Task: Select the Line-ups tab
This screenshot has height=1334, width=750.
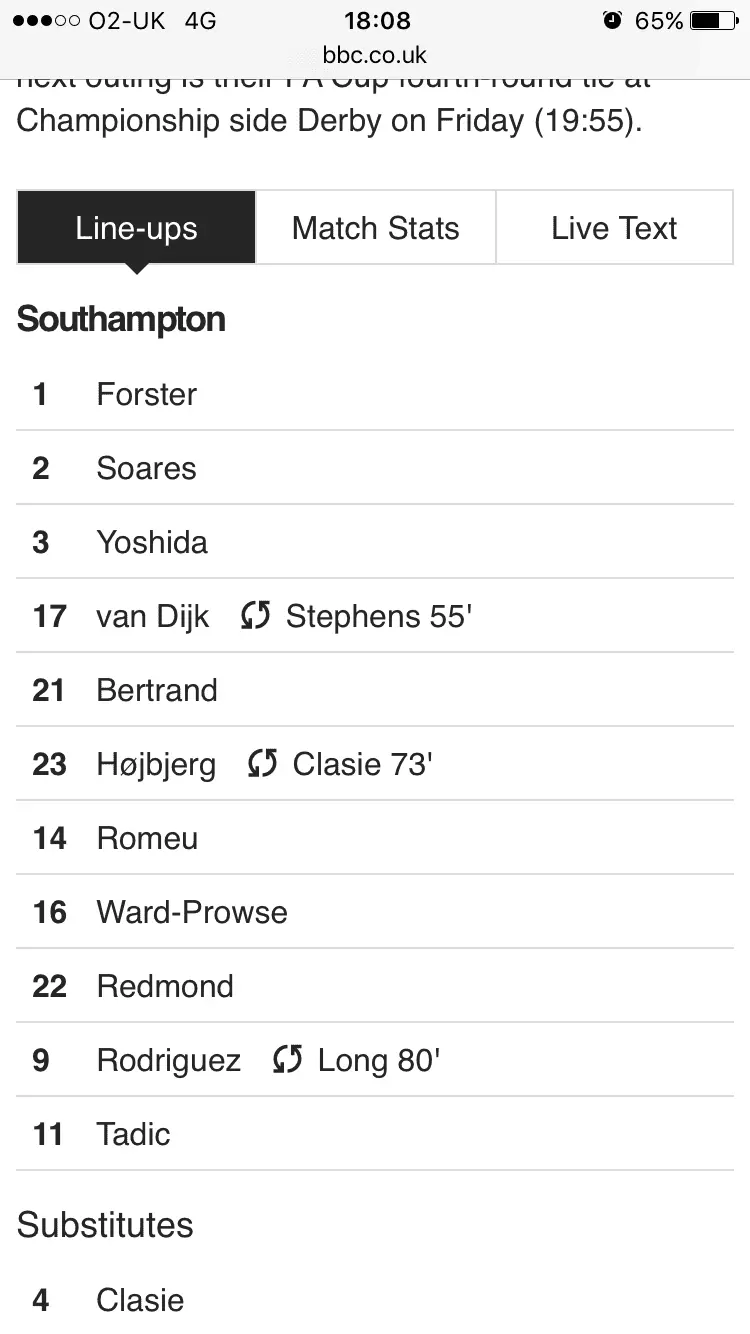Action: point(137,228)
